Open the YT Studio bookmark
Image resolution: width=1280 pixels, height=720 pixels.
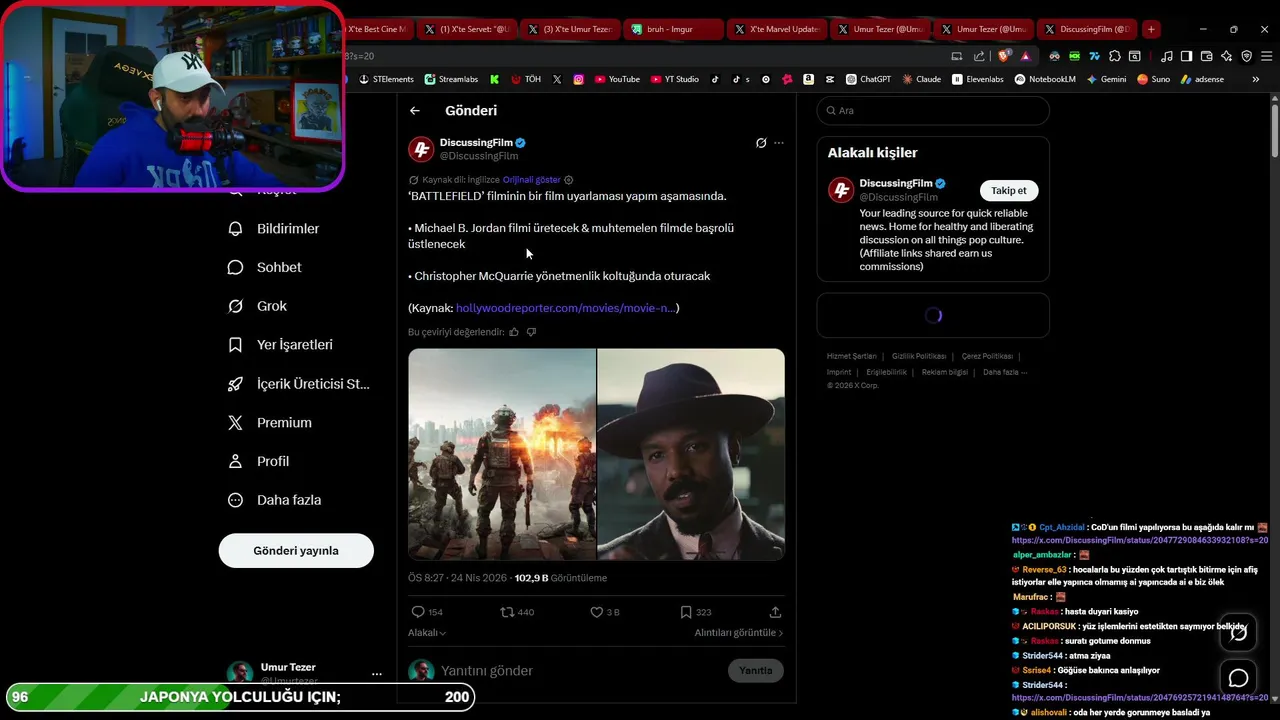tap(675, 79)
